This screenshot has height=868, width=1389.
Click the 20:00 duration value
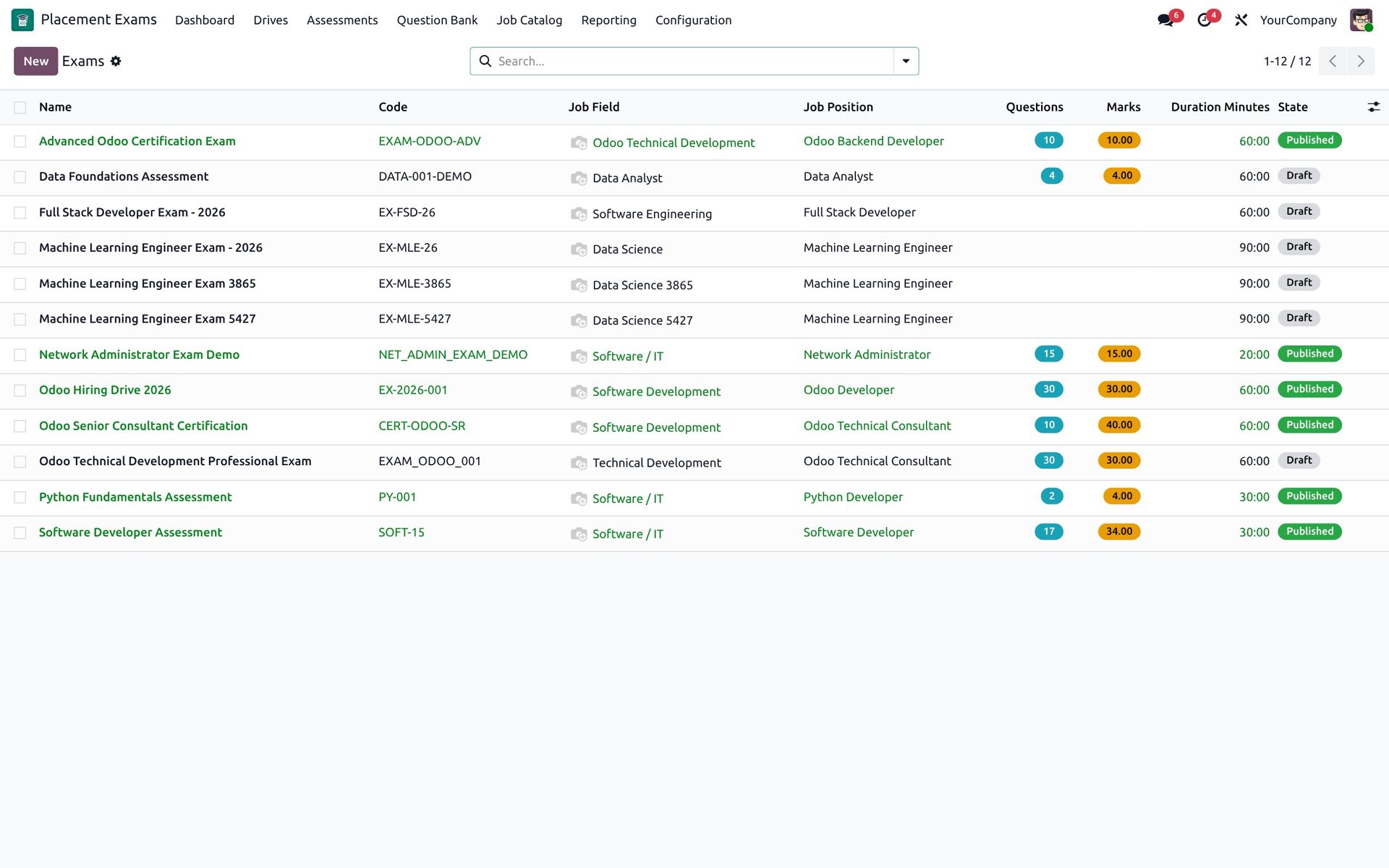pos(1254,355)
